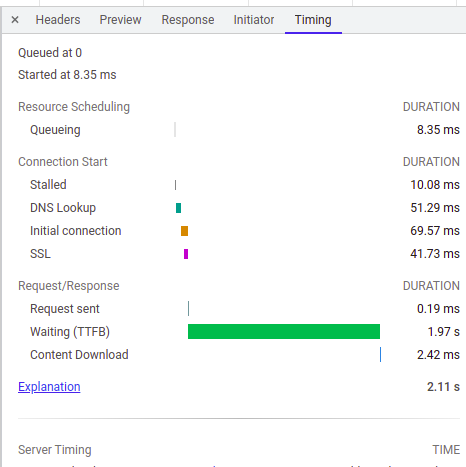Click the 1.97 s duration value
Screen dimensions: 466x467
444,332
